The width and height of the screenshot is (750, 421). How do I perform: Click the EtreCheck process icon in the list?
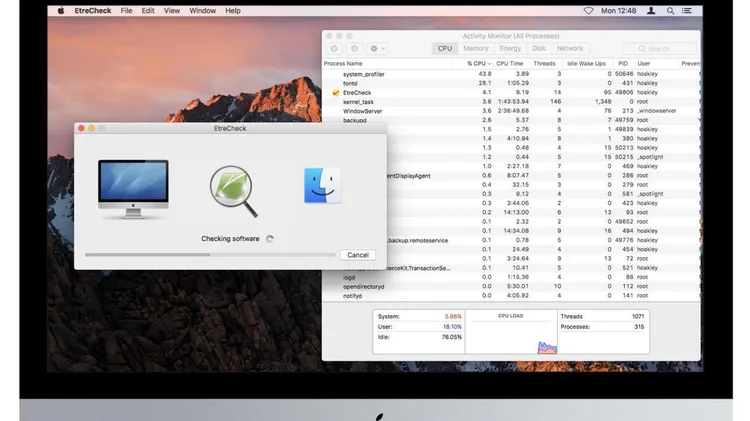click(x=336, y=93)
